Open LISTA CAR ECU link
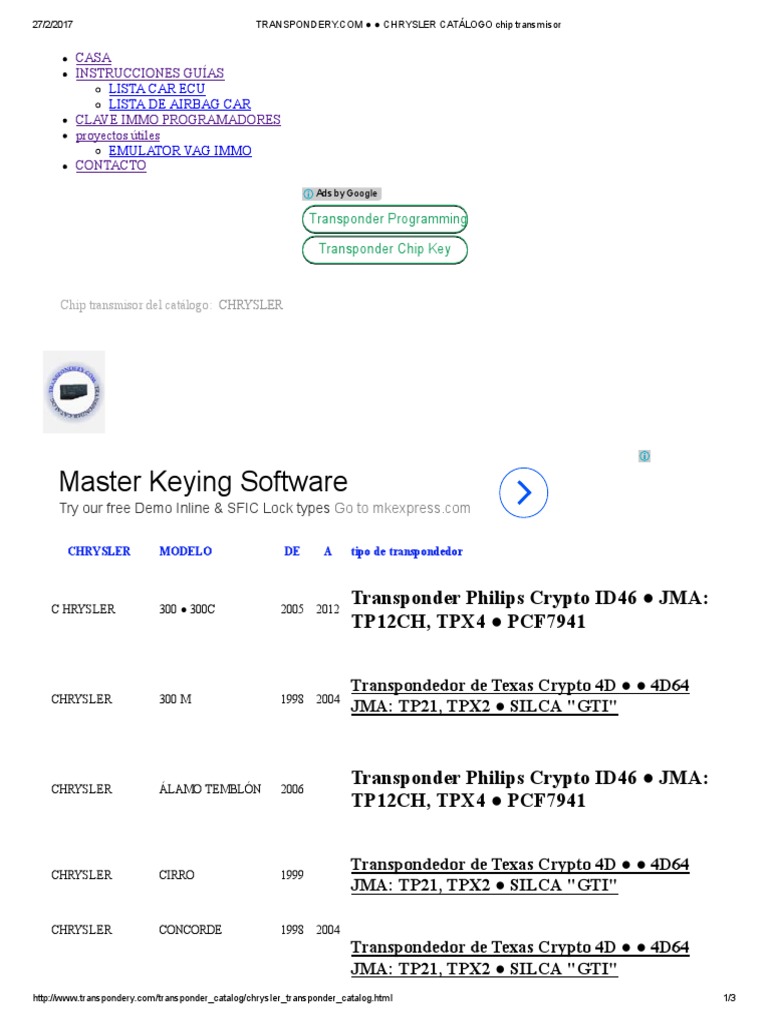768x1024 pixels. click(x=157, y=89)
